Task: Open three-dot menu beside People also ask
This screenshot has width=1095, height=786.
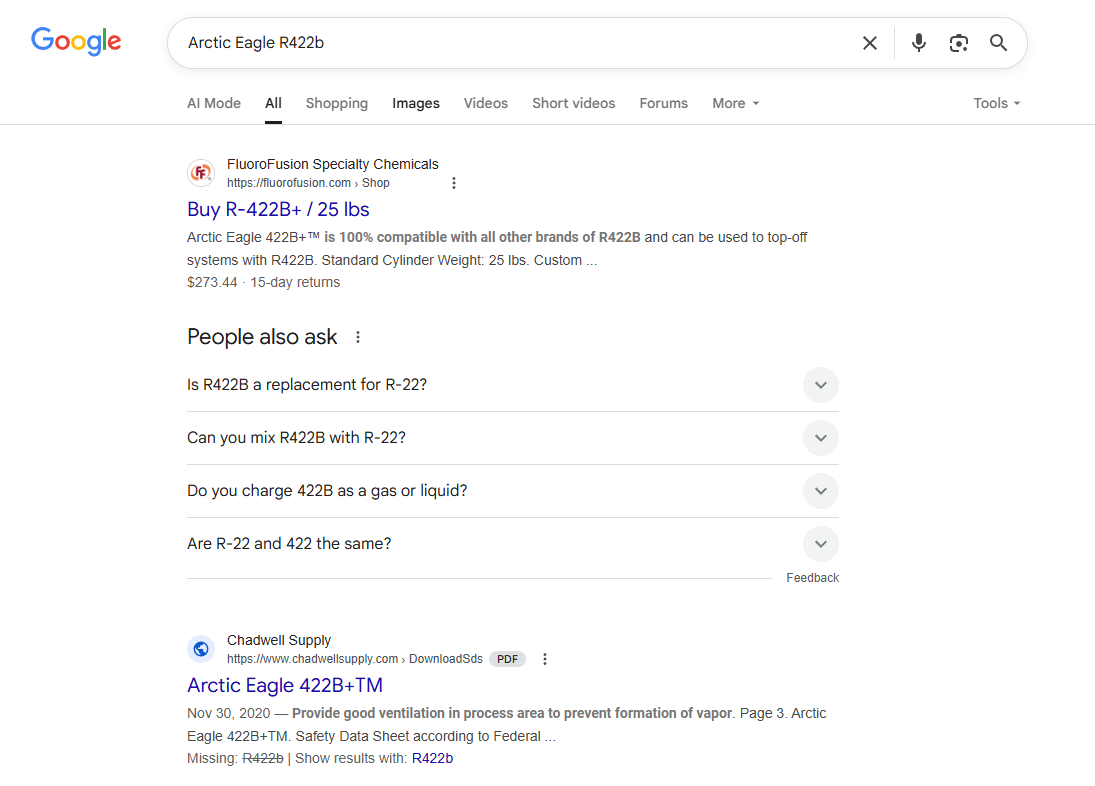Action: click(x=358, y=337)
